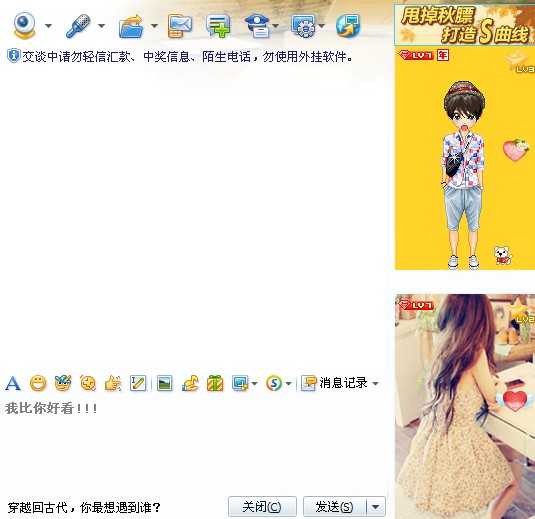Expand the 消息记录 dropdown arrow
Image resolution: width=535 pixels, height=519 pixels.
pos(375,384)
